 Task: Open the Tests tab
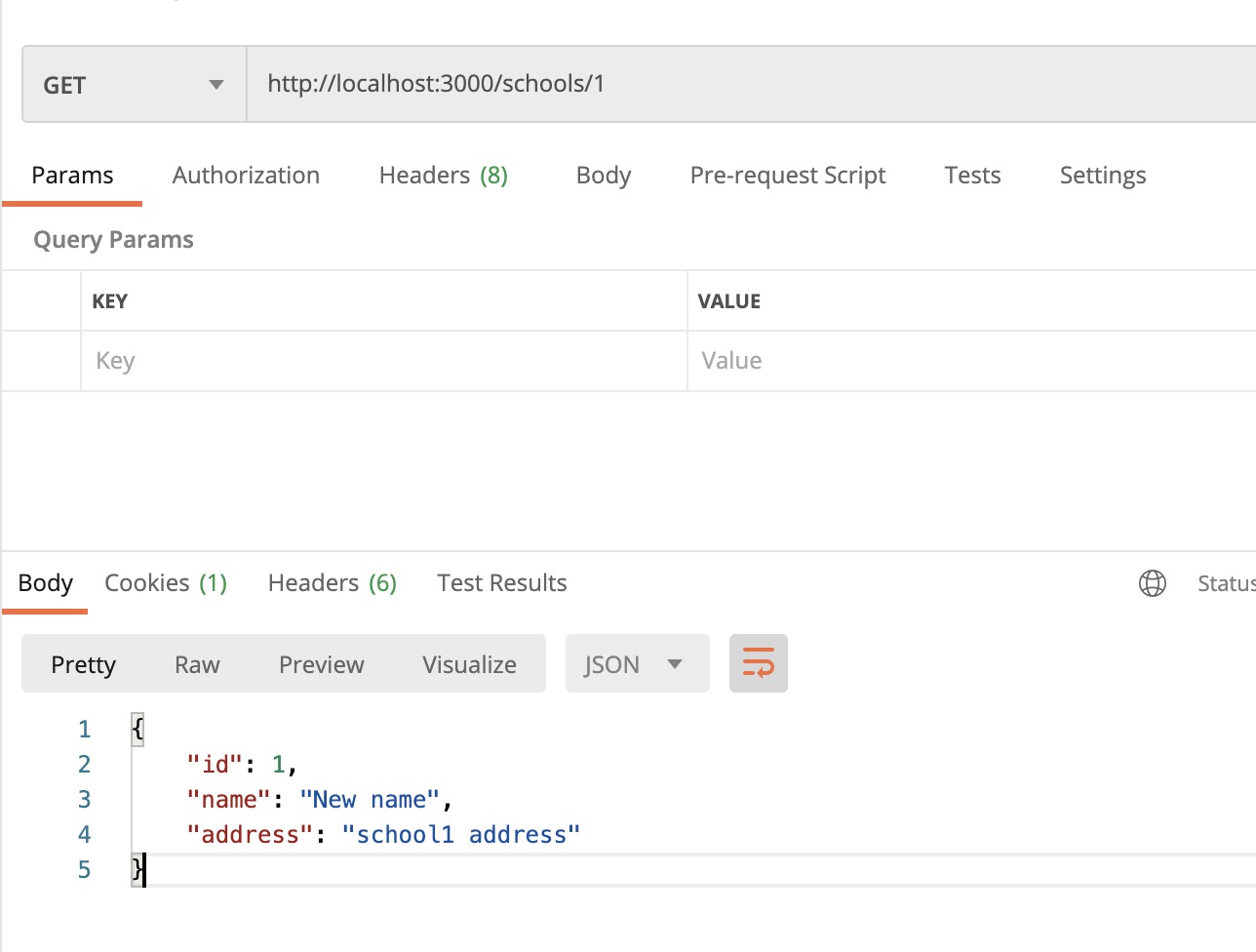(x=972, y=176)
